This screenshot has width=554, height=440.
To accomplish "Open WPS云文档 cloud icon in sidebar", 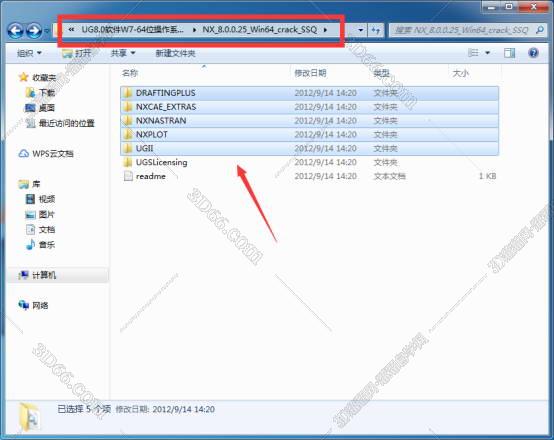I will [x=23, y=154].
